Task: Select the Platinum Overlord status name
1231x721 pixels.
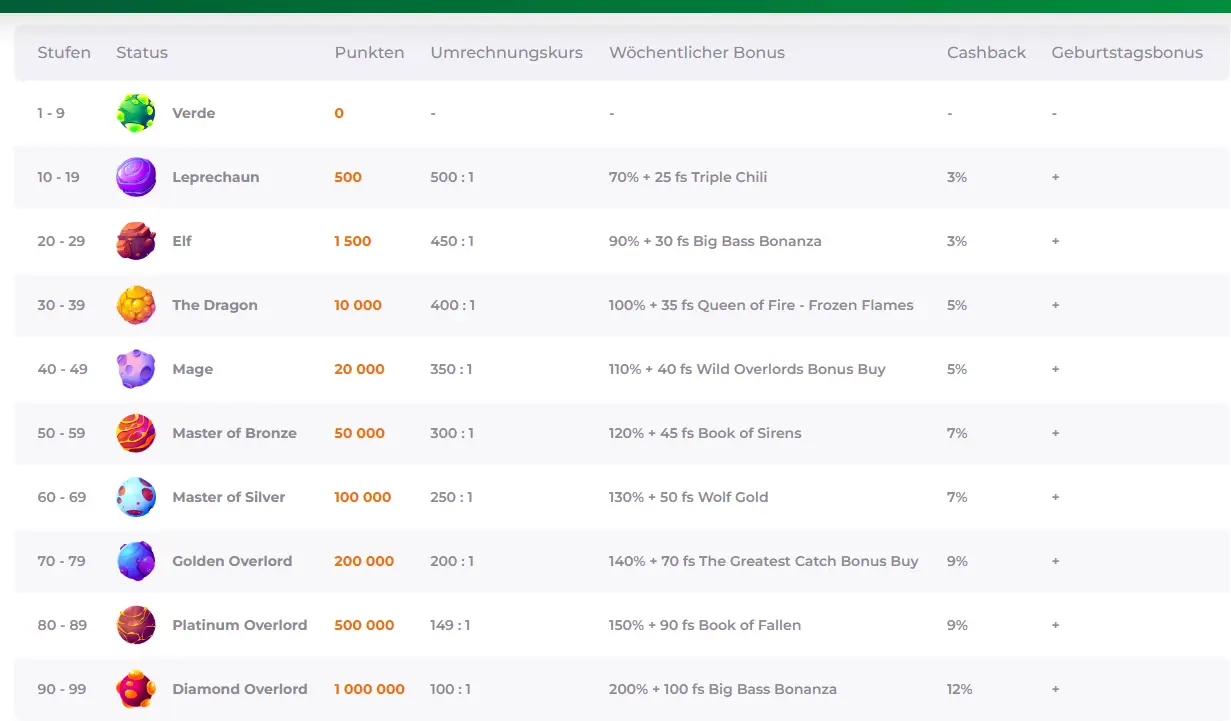Action: click(240, 625)
